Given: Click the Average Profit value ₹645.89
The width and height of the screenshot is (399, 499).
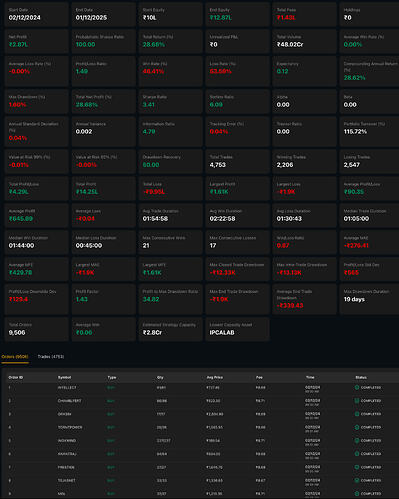Looking at the screenshot, I should [21, 219].
